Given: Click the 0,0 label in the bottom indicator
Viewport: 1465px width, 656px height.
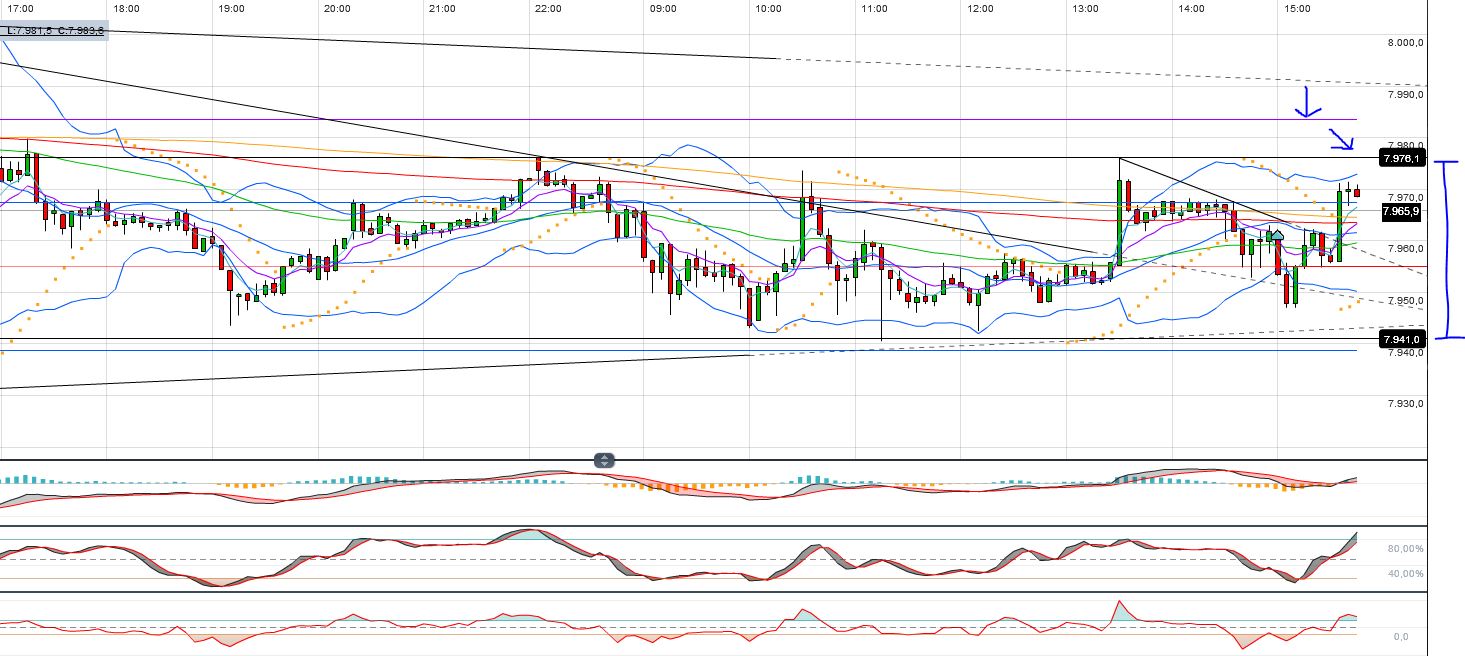Looking at the screenshot, I should 1402,636.
